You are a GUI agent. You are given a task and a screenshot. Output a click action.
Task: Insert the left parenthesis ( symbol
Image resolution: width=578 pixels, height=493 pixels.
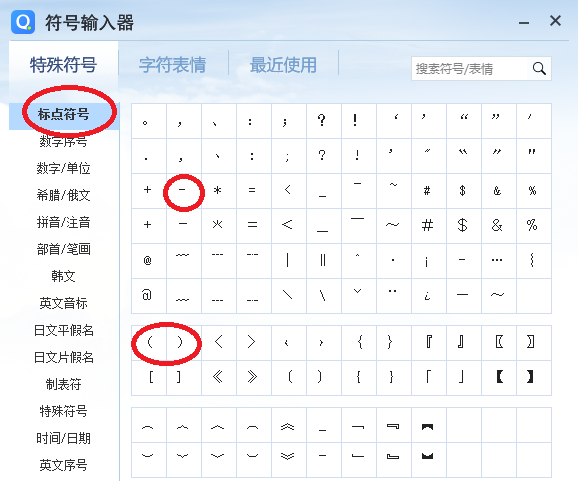149,342
